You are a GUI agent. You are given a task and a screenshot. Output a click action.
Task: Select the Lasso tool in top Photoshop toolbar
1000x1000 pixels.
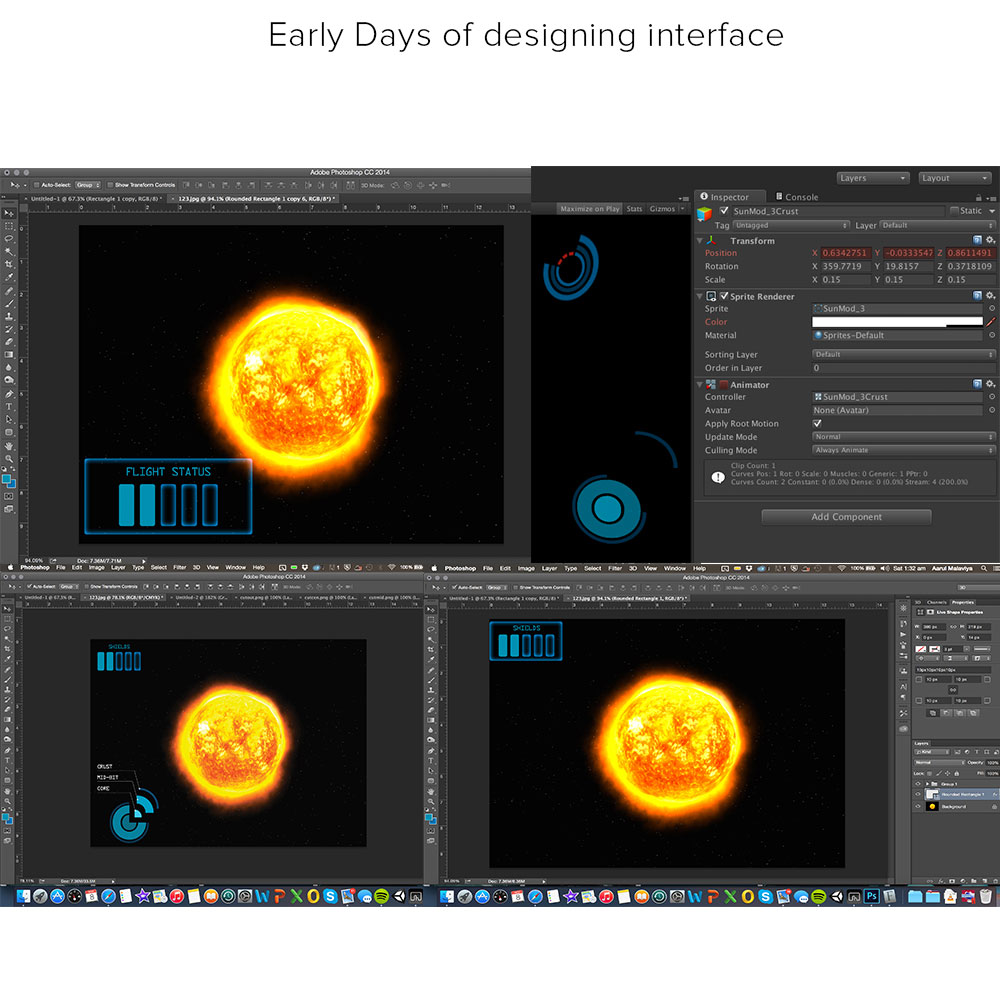coord(9,238)
